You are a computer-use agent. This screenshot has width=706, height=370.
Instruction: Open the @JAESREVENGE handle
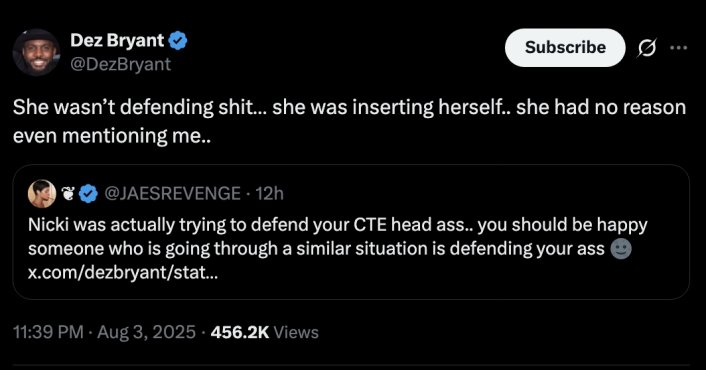point(172,194)
